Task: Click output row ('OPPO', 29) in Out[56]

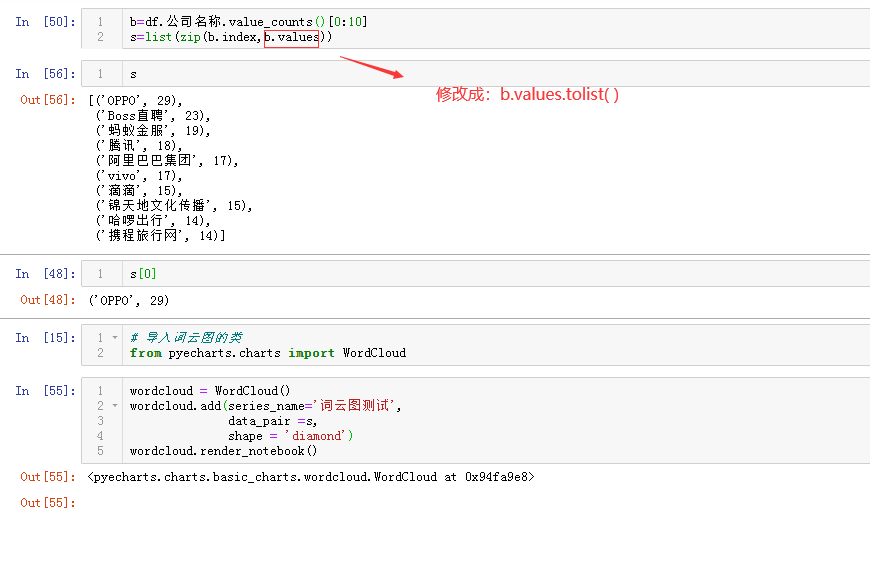Action: coord(135,100)
